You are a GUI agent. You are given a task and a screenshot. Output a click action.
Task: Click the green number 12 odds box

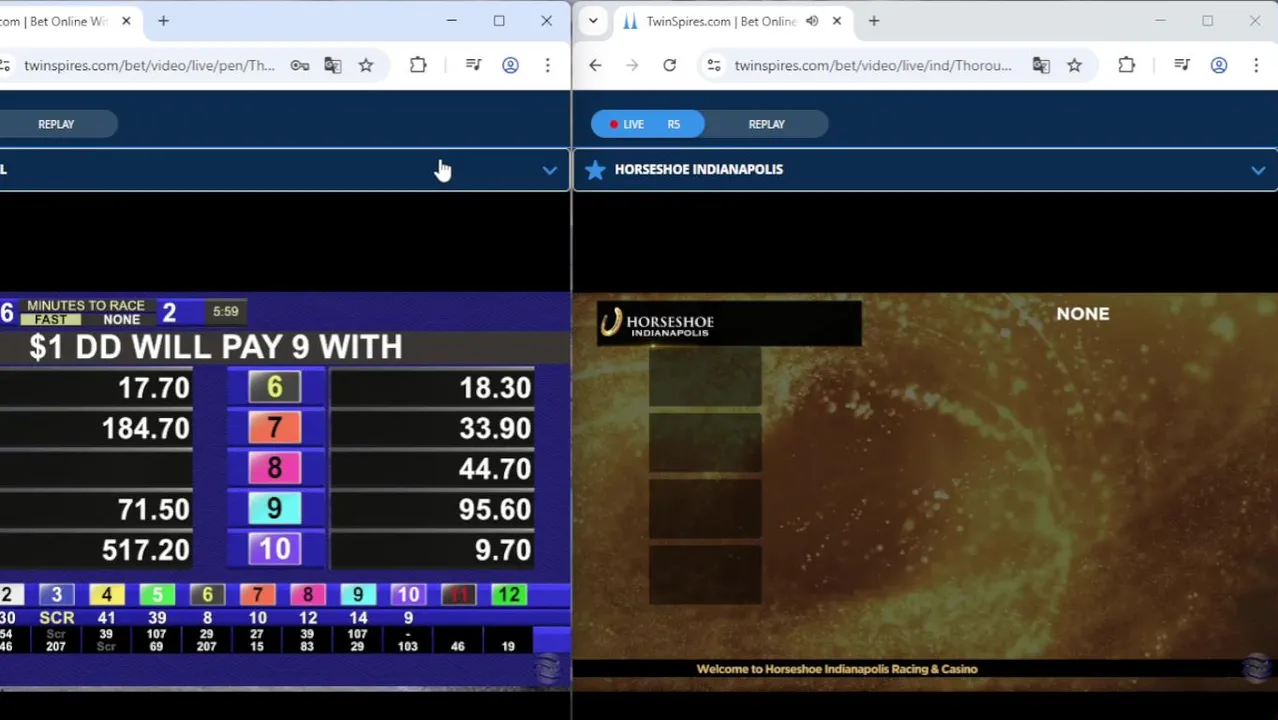[508, 595]
